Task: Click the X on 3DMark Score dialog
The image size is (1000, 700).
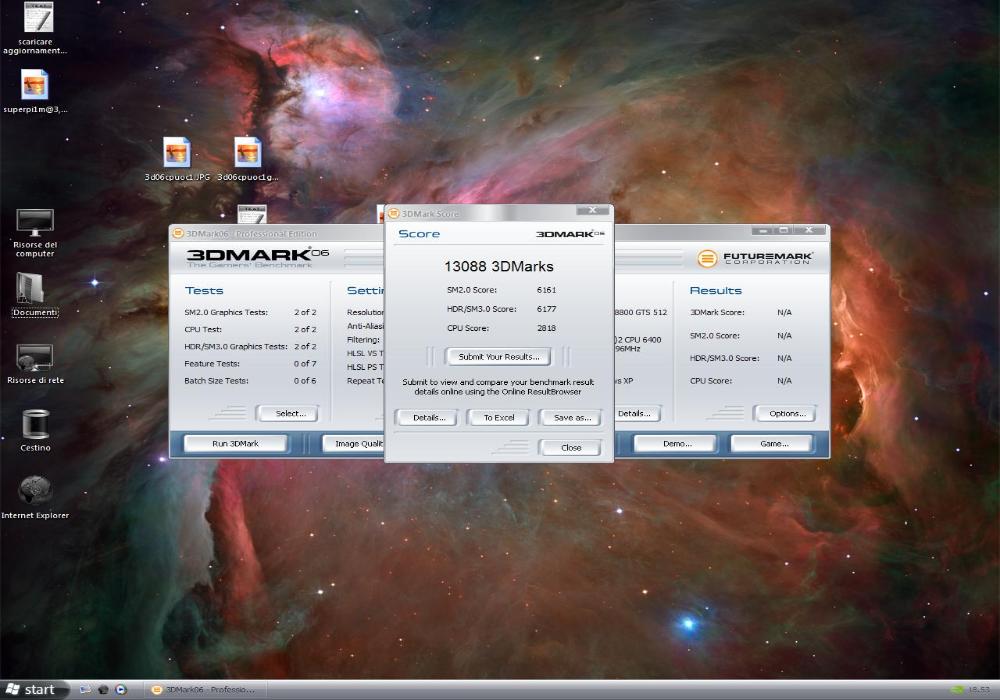Action: tap(592, 210)
